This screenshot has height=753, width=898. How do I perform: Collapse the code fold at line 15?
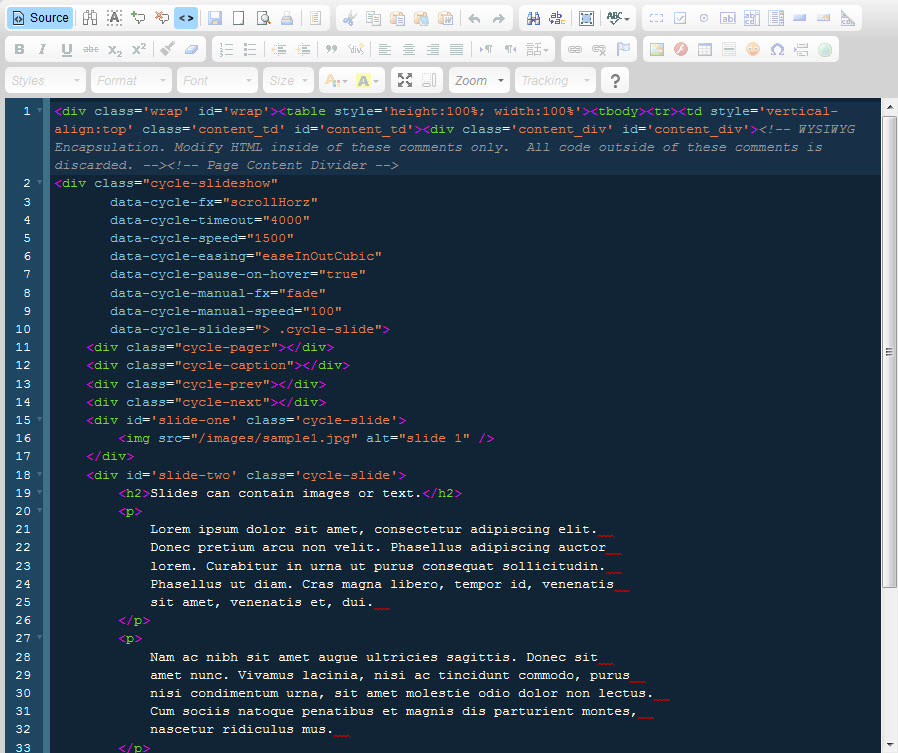pos(40,420)
